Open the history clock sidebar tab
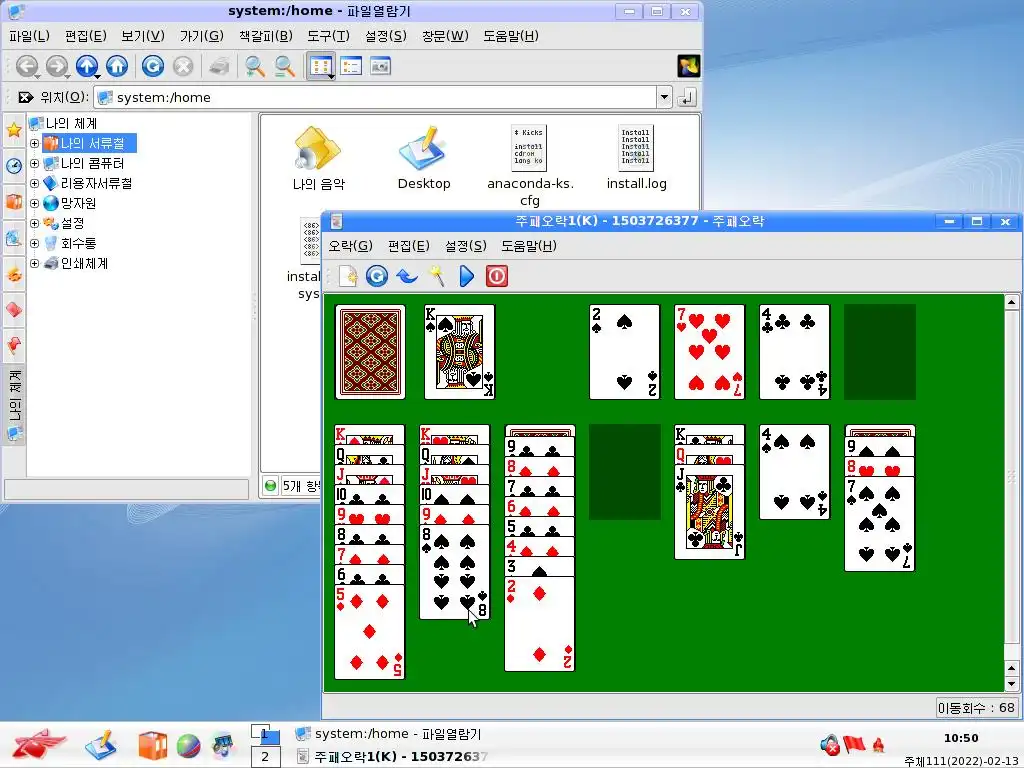The width and height of the screenshot is (1024, 768). click(14, 166)
